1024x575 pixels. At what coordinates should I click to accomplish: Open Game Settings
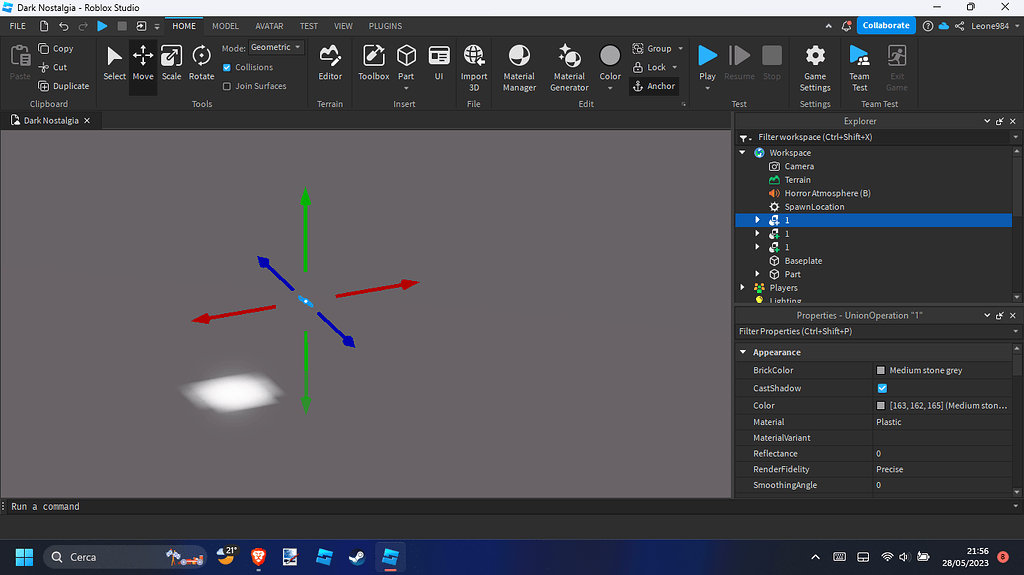815,68
